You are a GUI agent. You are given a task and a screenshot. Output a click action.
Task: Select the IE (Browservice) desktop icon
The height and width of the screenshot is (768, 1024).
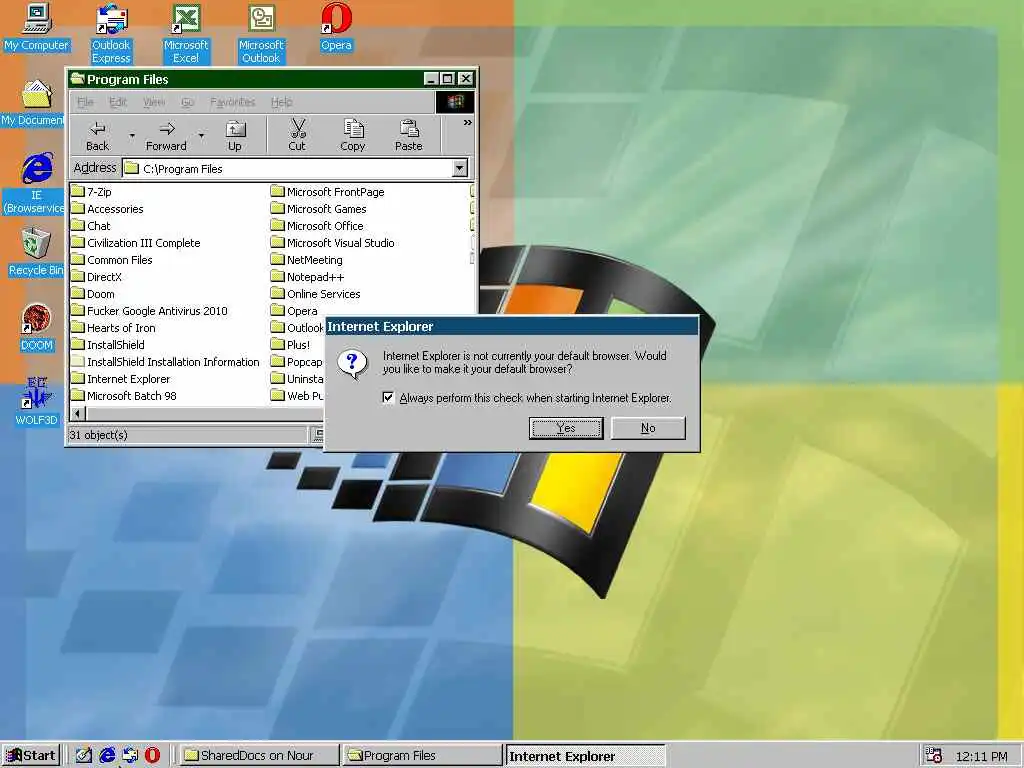click(x=35, y=184)
